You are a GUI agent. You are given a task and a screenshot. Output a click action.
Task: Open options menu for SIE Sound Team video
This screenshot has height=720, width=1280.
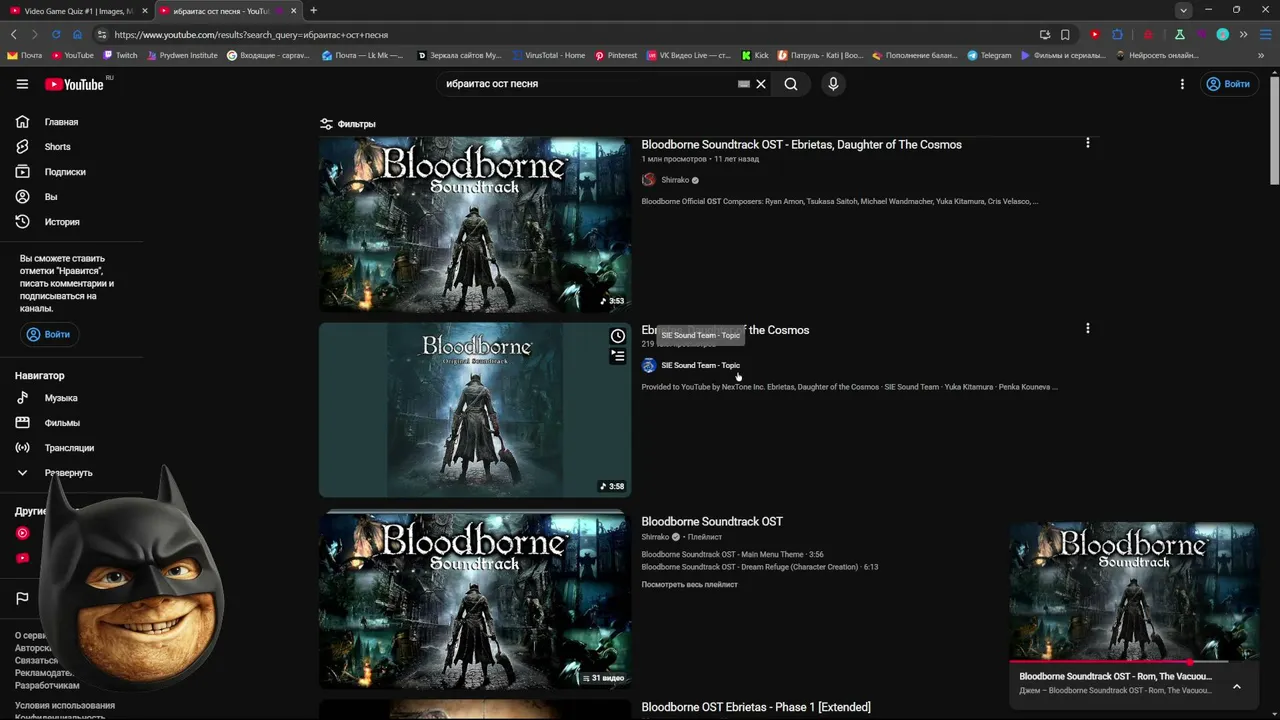(1088, 328)
